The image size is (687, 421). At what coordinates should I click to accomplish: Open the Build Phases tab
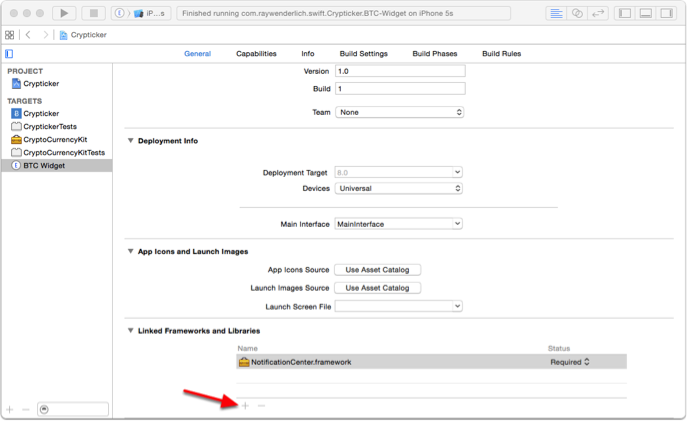[x=435, y=53]
